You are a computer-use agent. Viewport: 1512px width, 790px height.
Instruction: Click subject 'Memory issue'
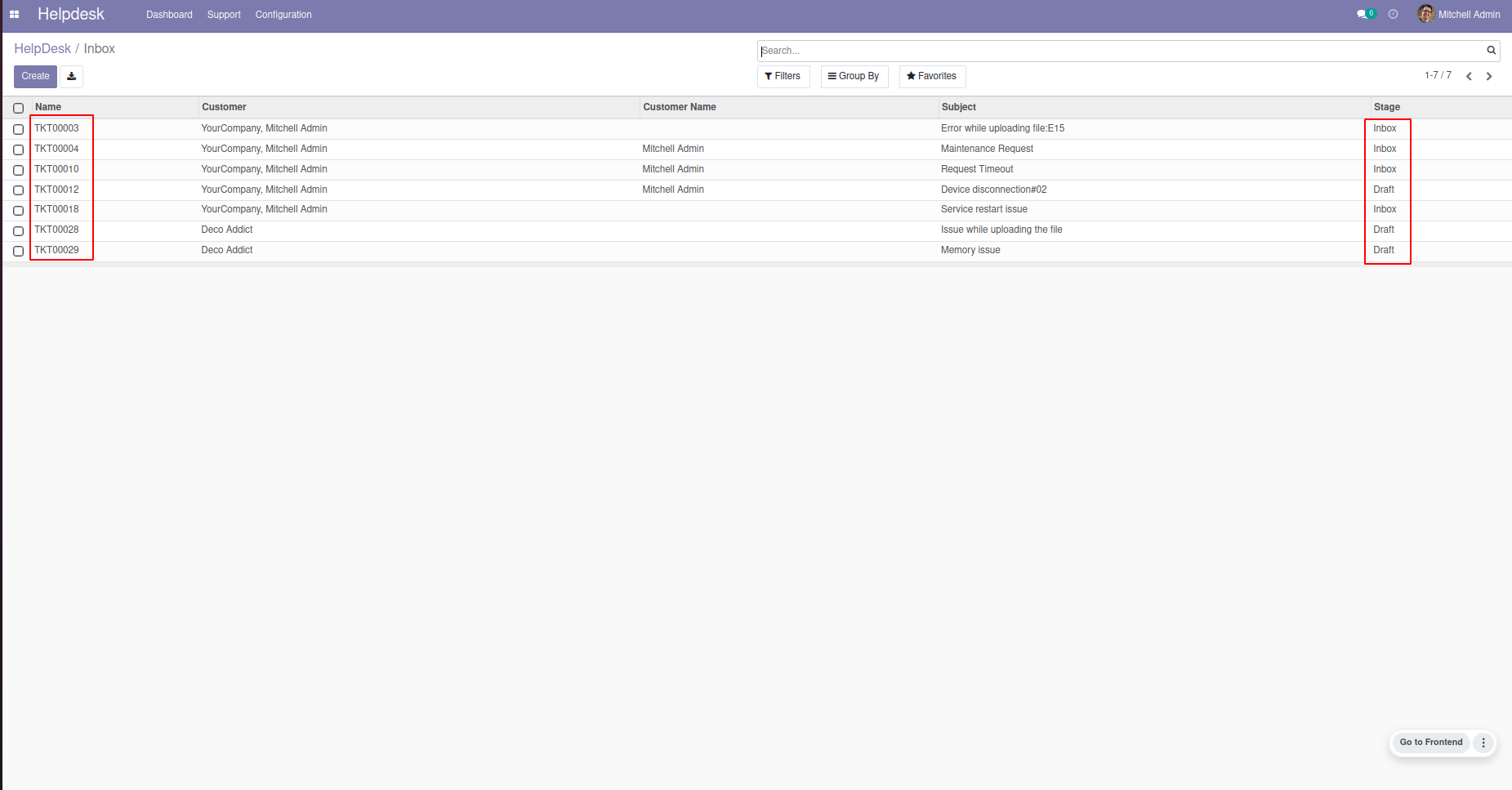click(x=970, y=250)
